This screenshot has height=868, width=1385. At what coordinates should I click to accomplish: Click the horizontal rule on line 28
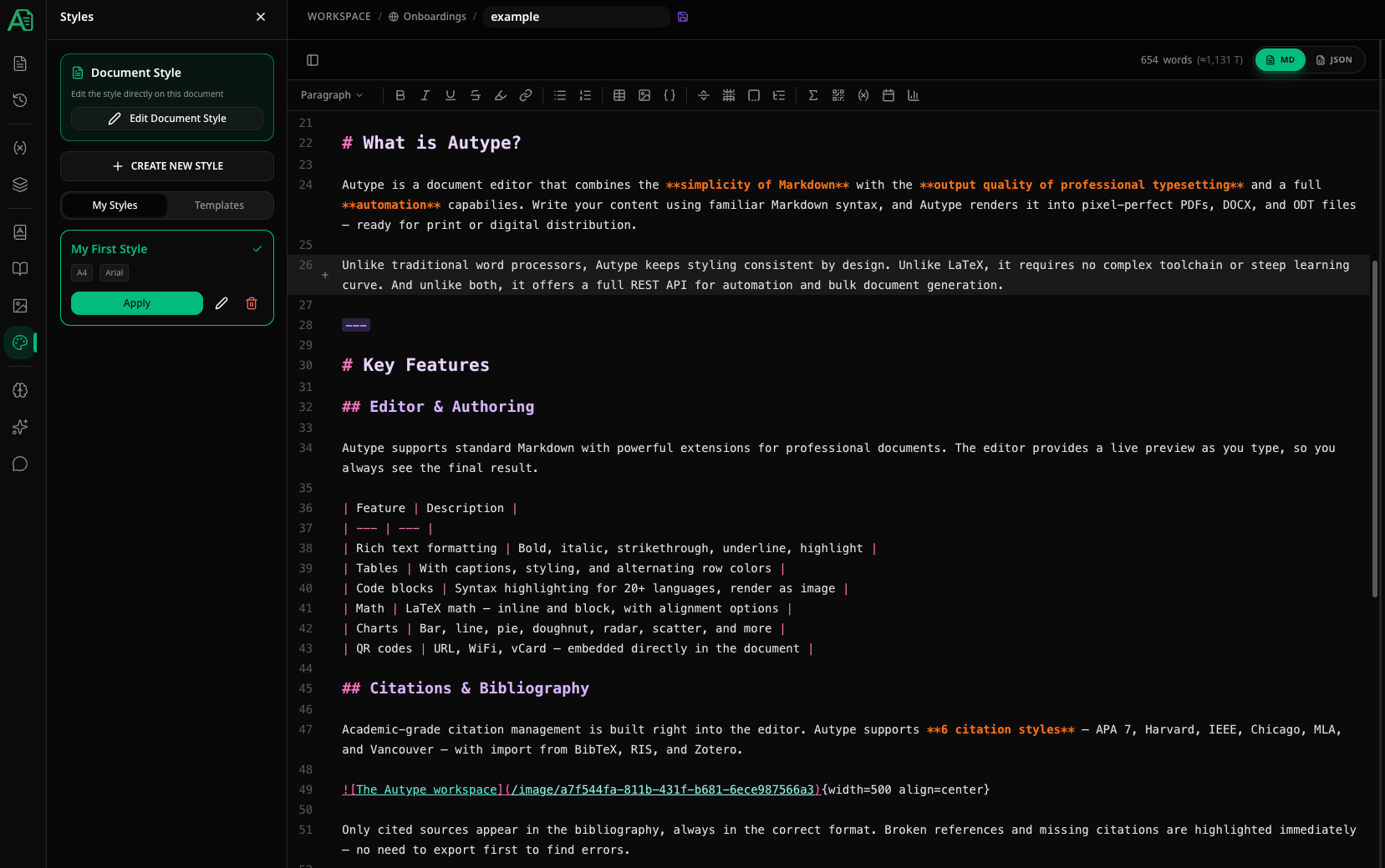point(356,325)
